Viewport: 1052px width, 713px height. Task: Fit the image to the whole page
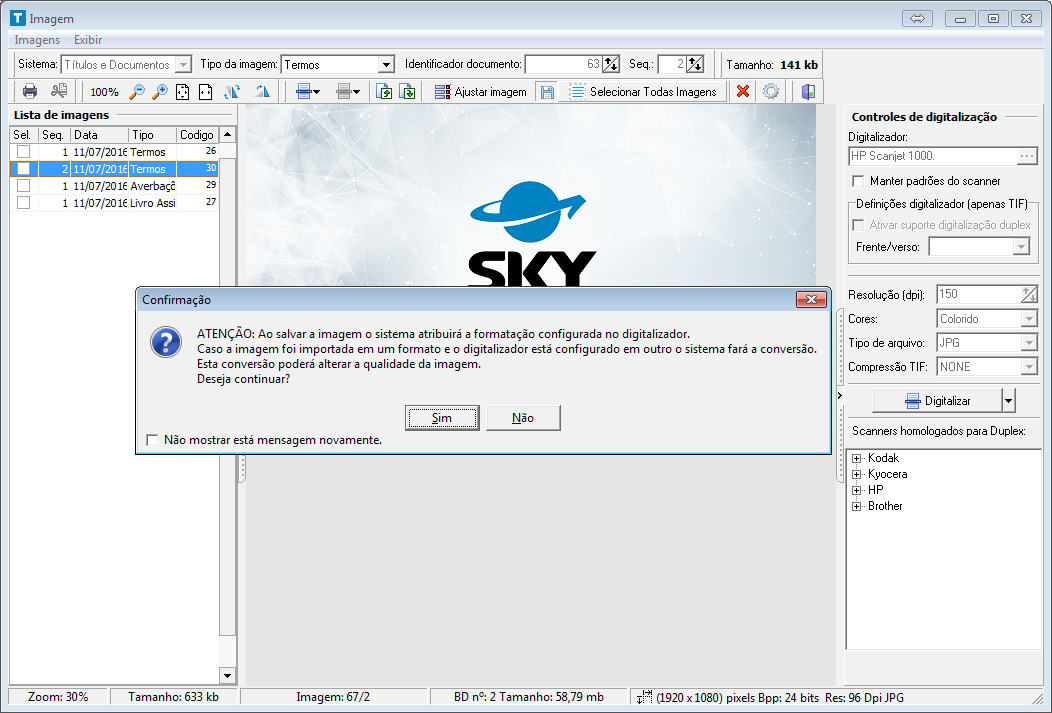pyautogui.click(x=182, y=91)
